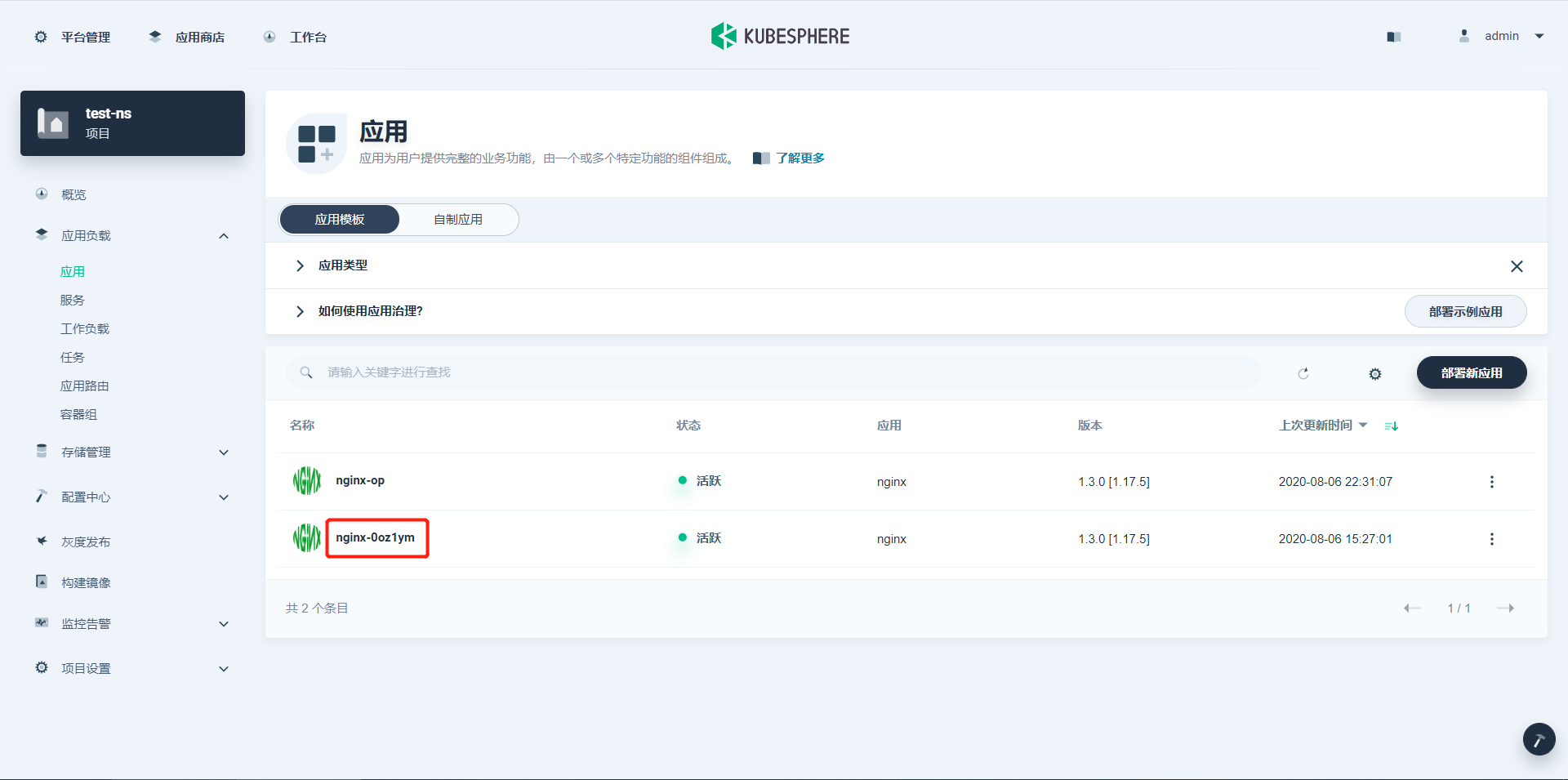Image resolution: width=1568 pixels, height=780 pixels.
Task: Click the nginx icon beside nginx-op
Action: (x=306, y=480)
